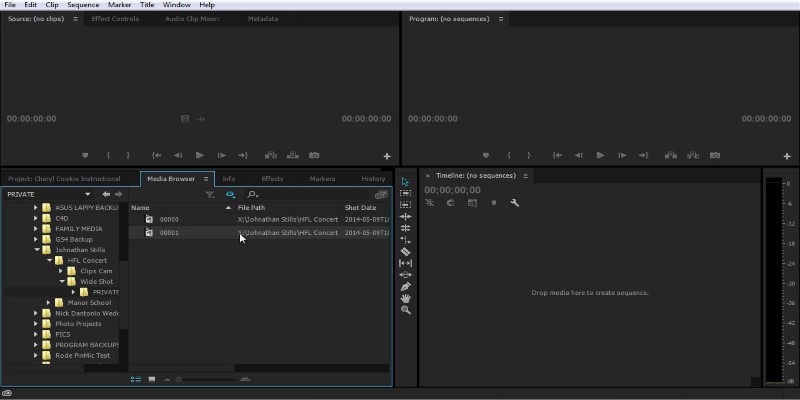The width and height of the screenshot is (800, 400).
Task: Select clip 00000 in Media Browser
Action: [259, 219]
